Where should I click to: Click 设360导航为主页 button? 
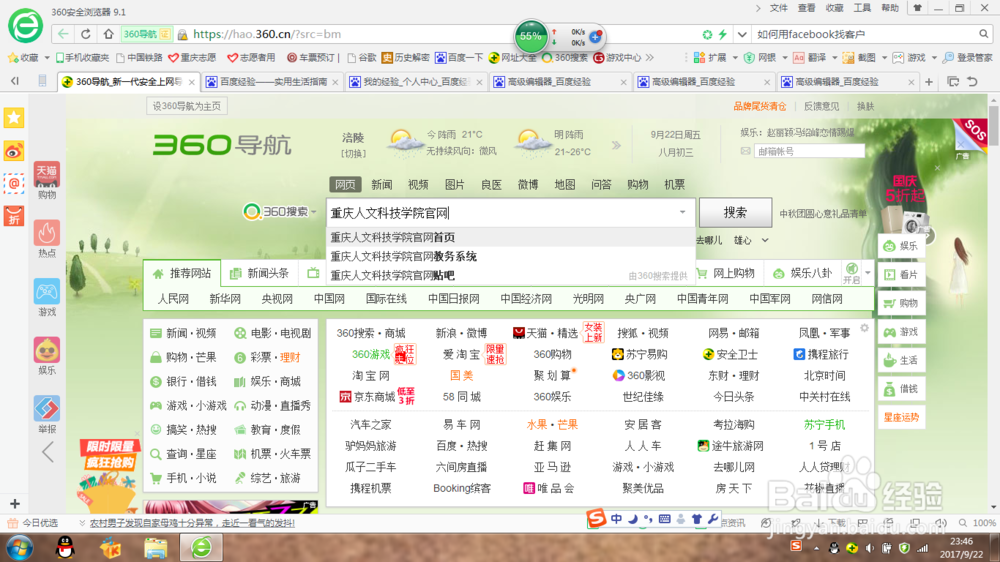tap(186, 106)
